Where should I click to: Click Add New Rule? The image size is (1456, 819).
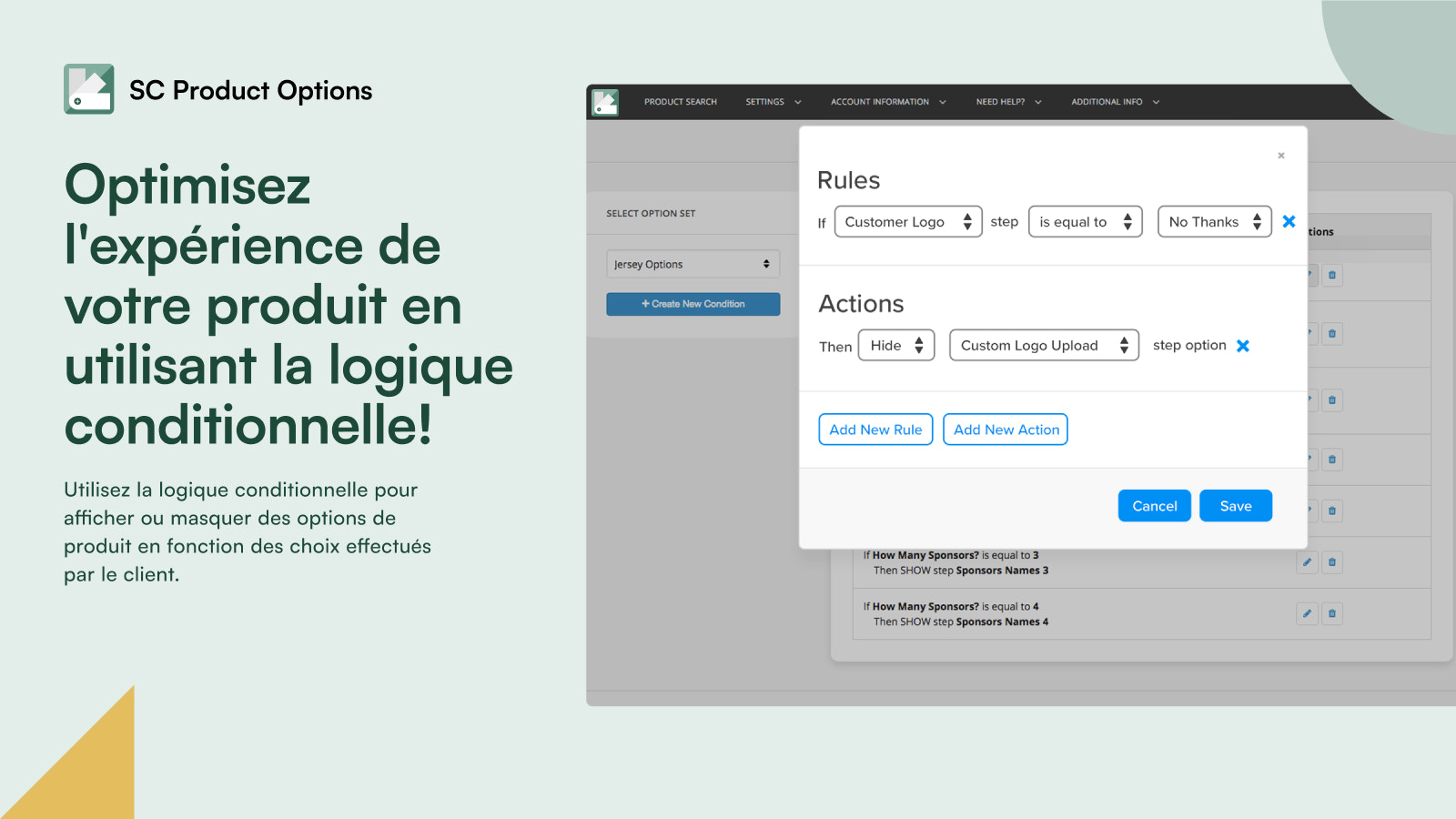pyautogui.click(x=875, y=430)
